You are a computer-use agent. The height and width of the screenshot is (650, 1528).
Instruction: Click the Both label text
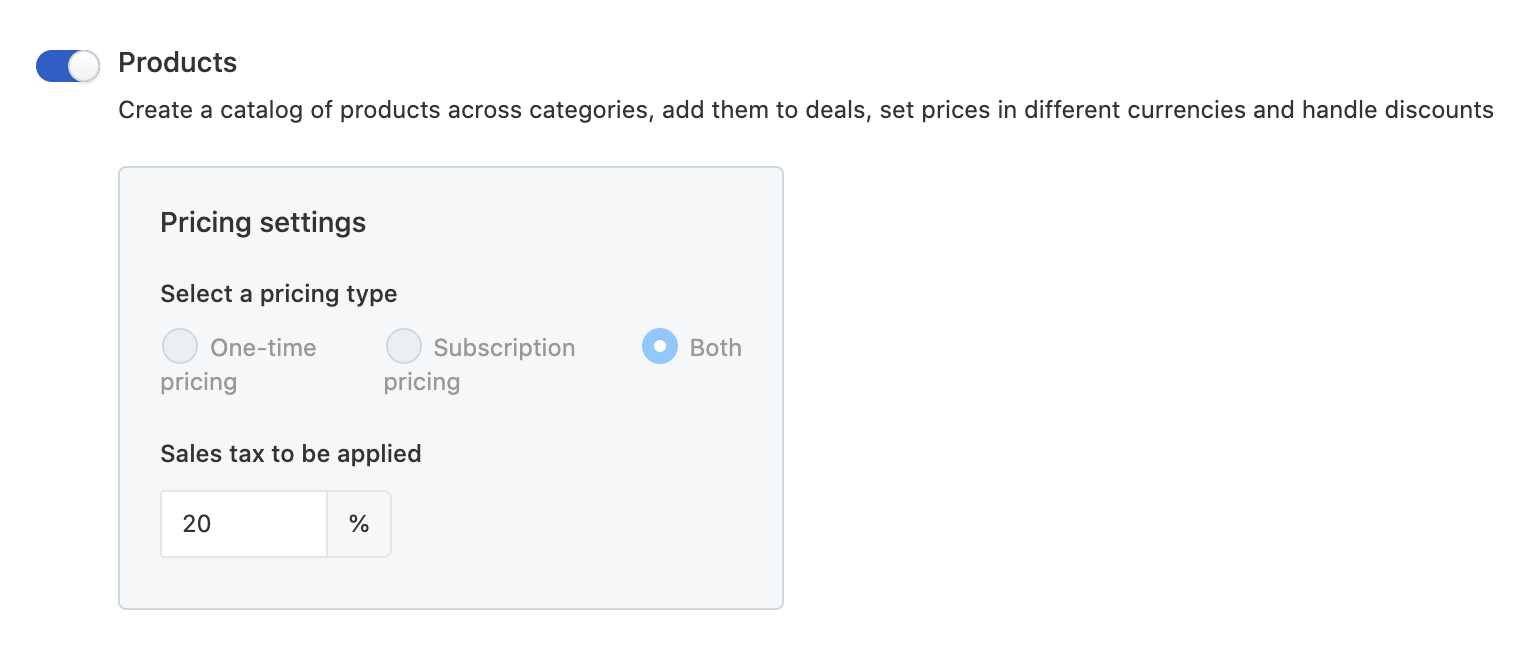[x=716, y=348]
